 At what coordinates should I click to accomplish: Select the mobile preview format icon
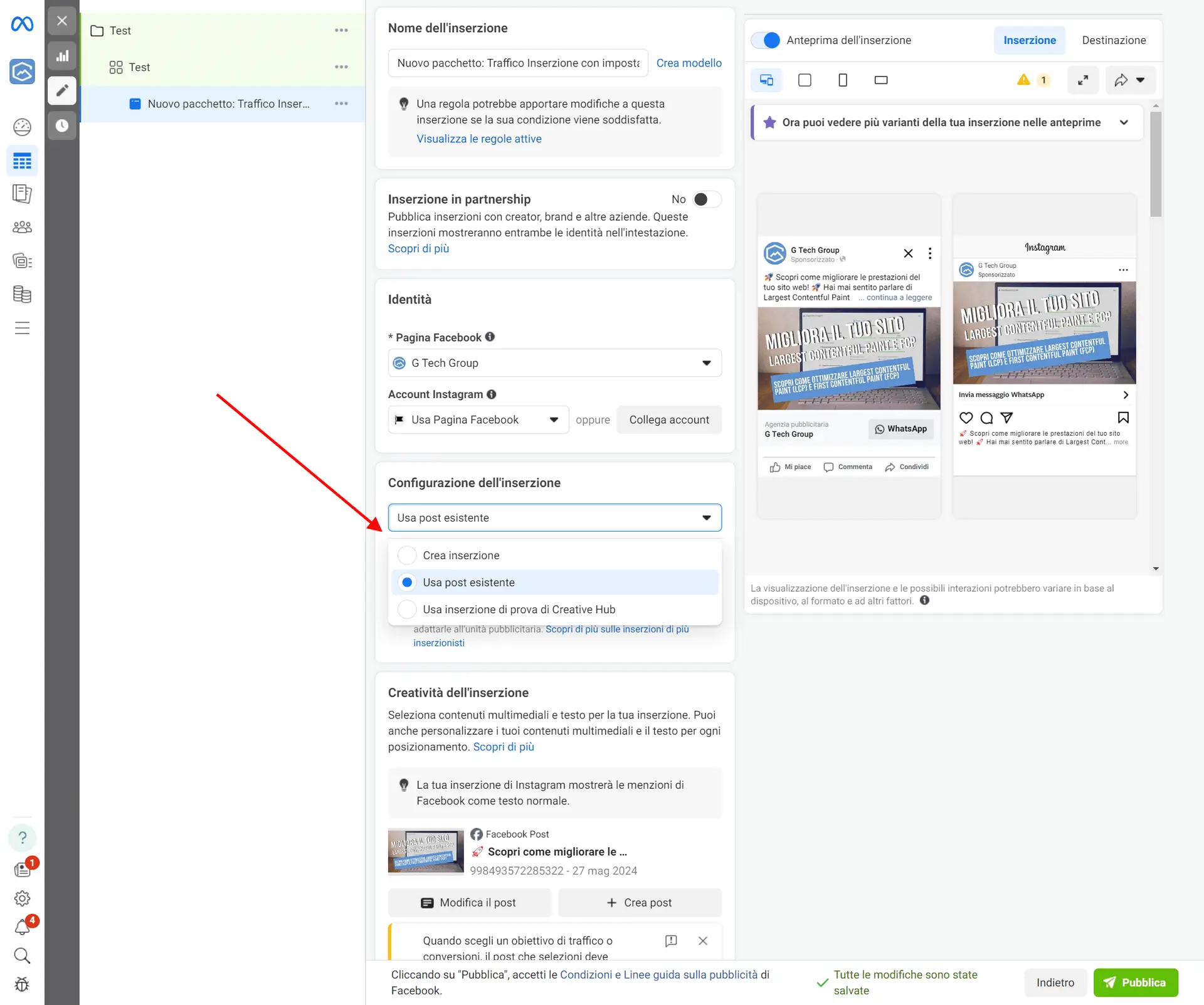pyautogui.click(x=842, y=80)
